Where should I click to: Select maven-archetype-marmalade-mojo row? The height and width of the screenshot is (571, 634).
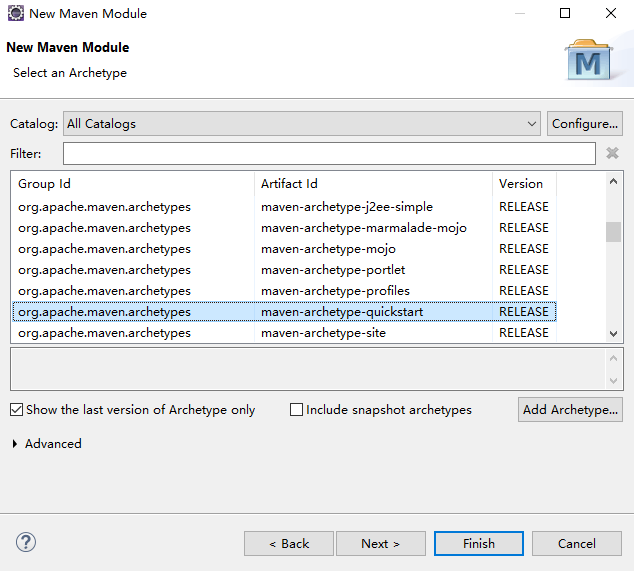coord(284,228)
